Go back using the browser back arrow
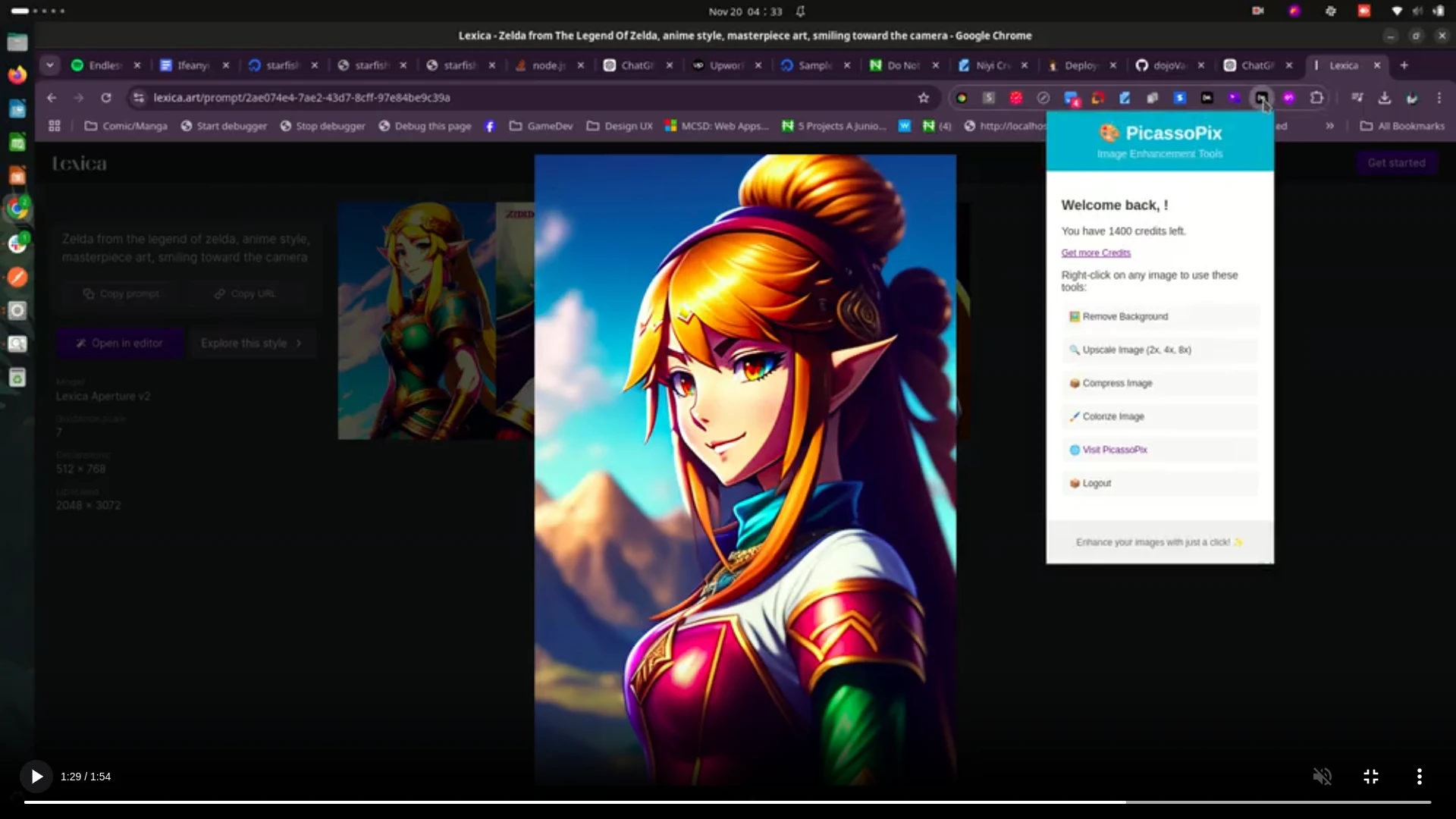Screen dimensions: 1456x819 point(51,98)
